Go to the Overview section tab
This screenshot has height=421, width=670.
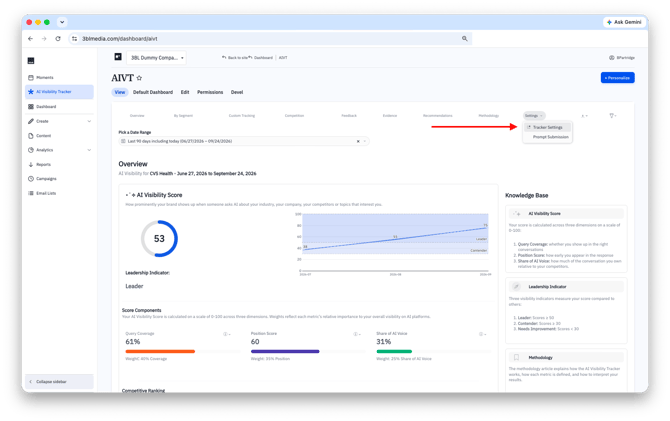click(x=137, y=116)
